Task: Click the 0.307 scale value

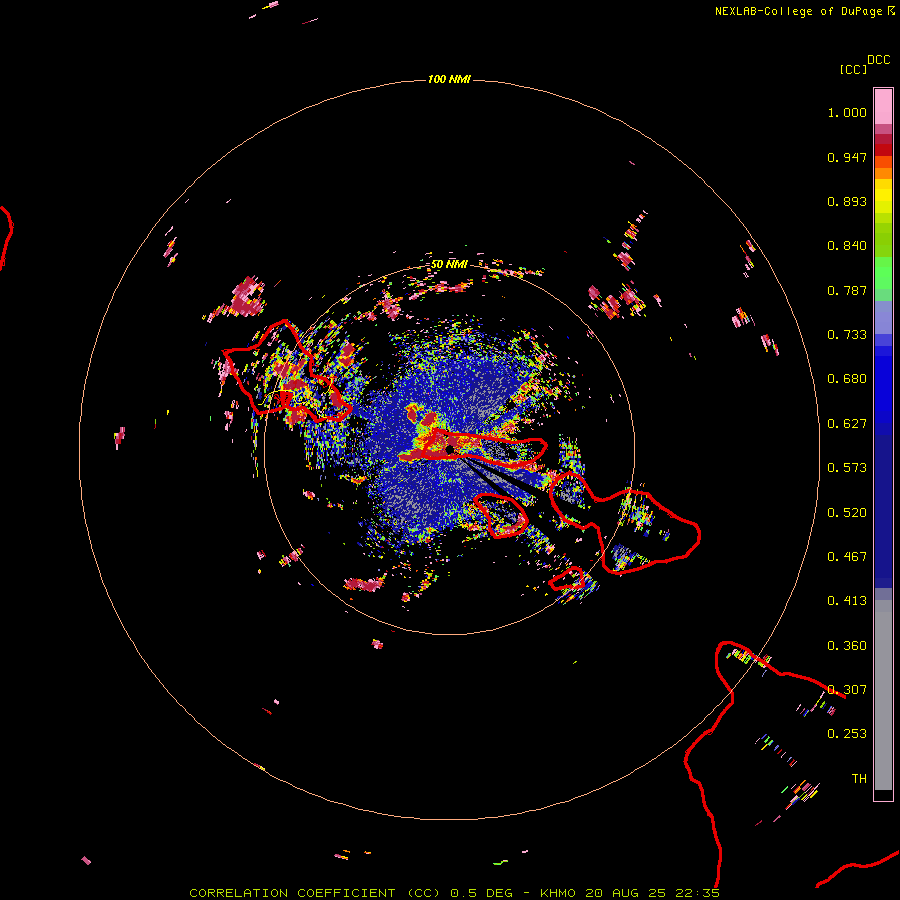Action: click(x=847, y=690)
